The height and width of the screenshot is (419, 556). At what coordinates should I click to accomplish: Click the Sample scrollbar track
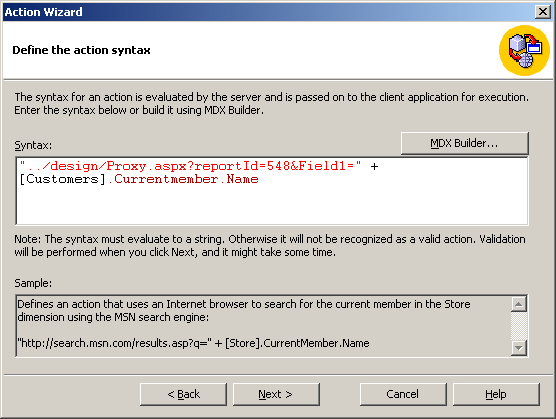519,326
